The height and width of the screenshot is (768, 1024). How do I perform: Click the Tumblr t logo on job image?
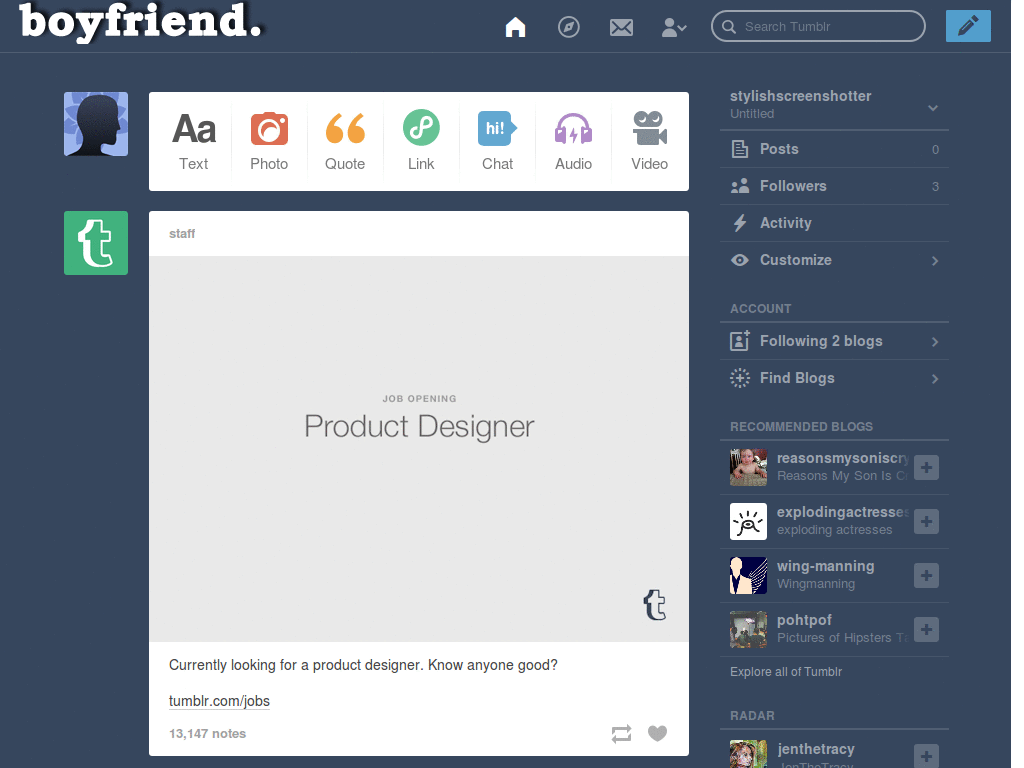tap(655, 605)
